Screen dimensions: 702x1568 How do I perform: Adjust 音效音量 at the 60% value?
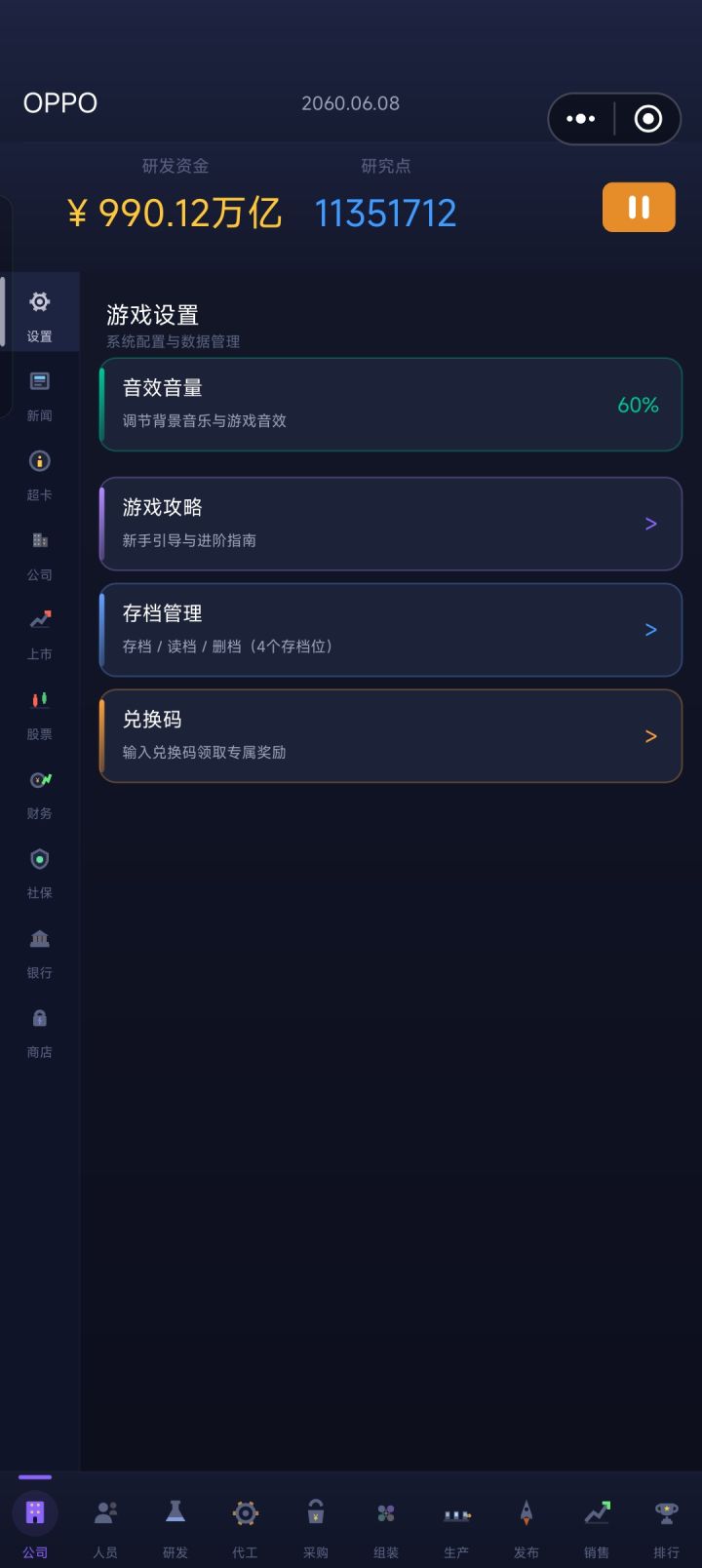pos(639,405)
